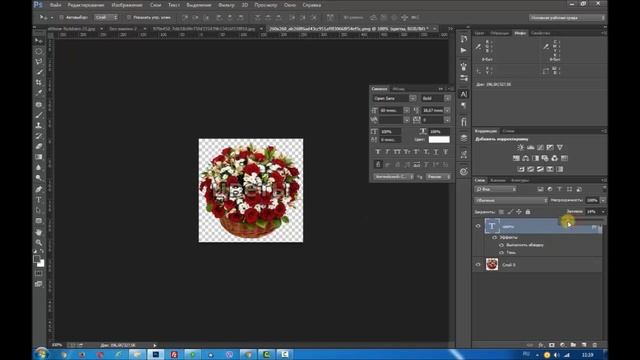Open the layer Opacity 100% dropdown
The image size is (640, 360).
[603, 200]
